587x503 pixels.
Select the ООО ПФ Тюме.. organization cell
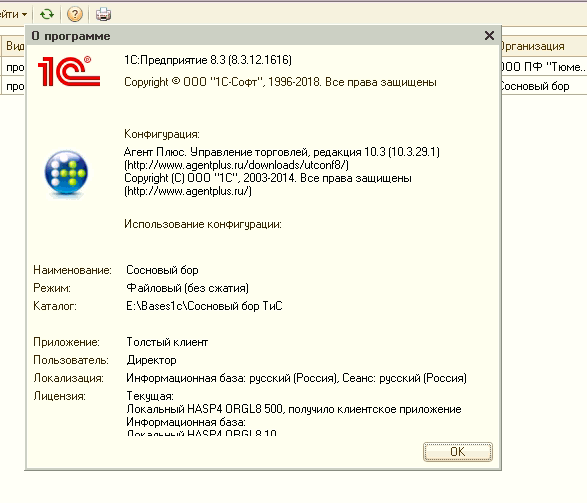point(544,67)
